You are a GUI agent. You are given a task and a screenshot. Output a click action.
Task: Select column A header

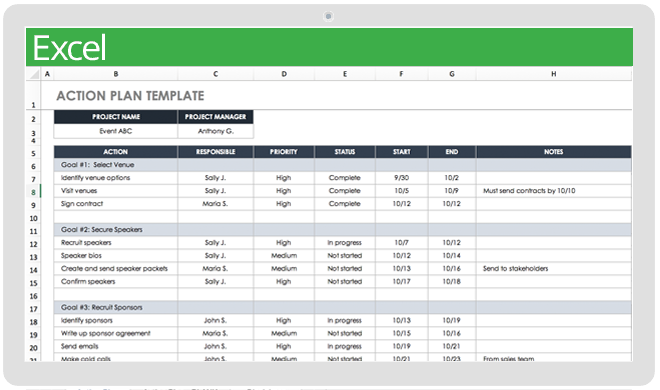tap(47, 74)
